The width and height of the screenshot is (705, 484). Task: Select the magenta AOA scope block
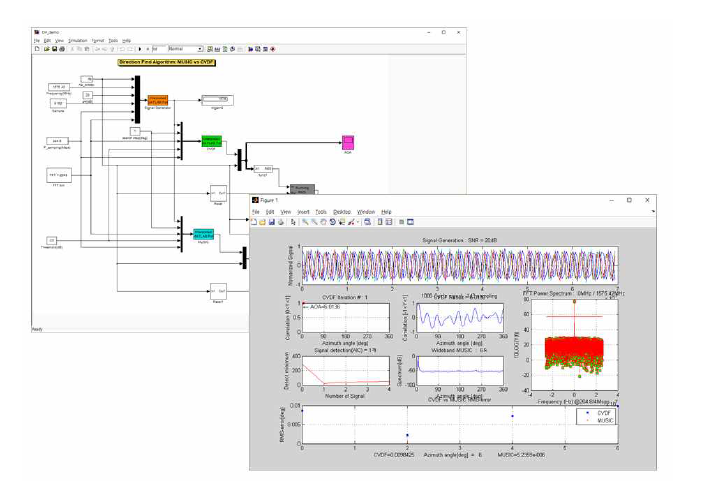[348, 143]
